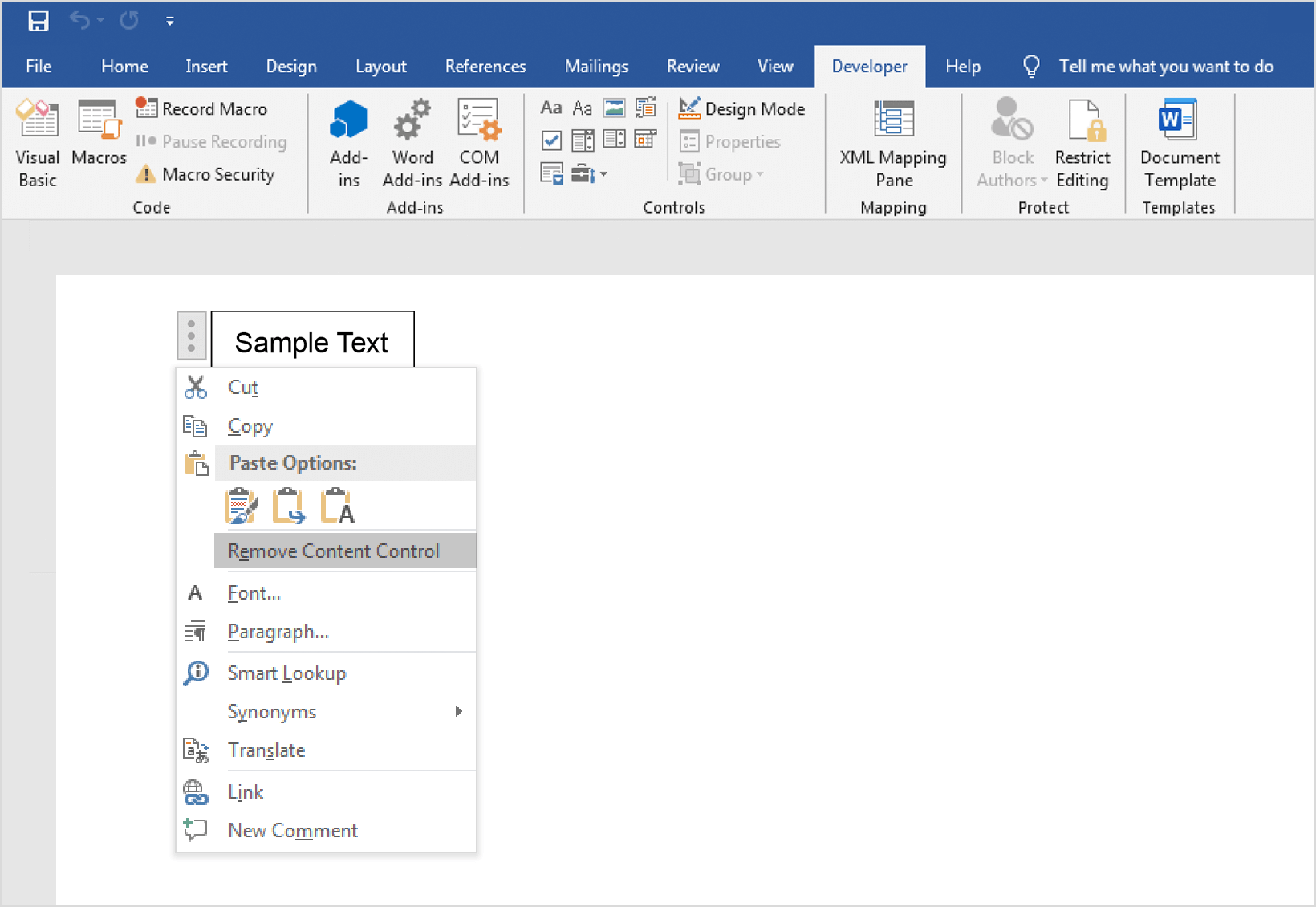1316x907 pixels.
Task: Add a New Comment
Action: [x=326, y=831]
